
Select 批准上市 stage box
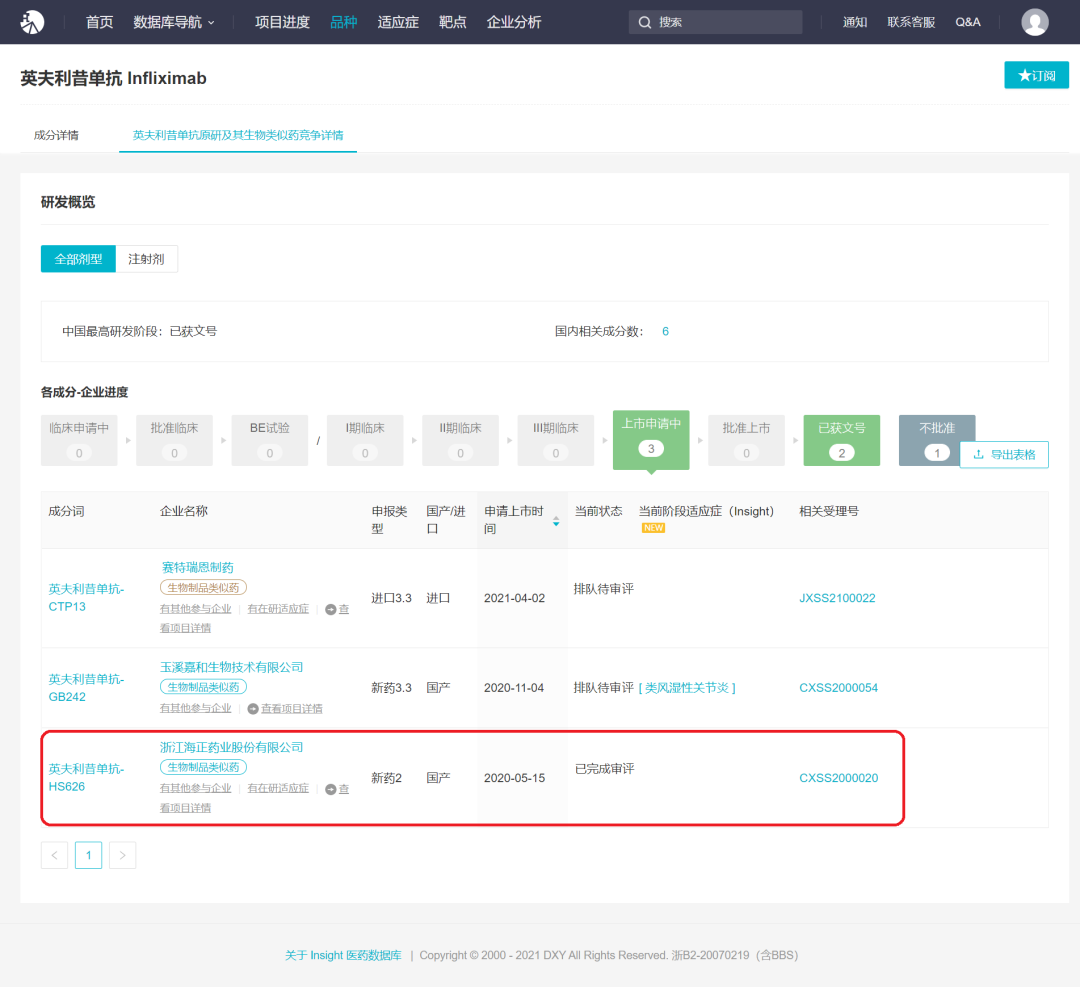click(x=746, y=440)
